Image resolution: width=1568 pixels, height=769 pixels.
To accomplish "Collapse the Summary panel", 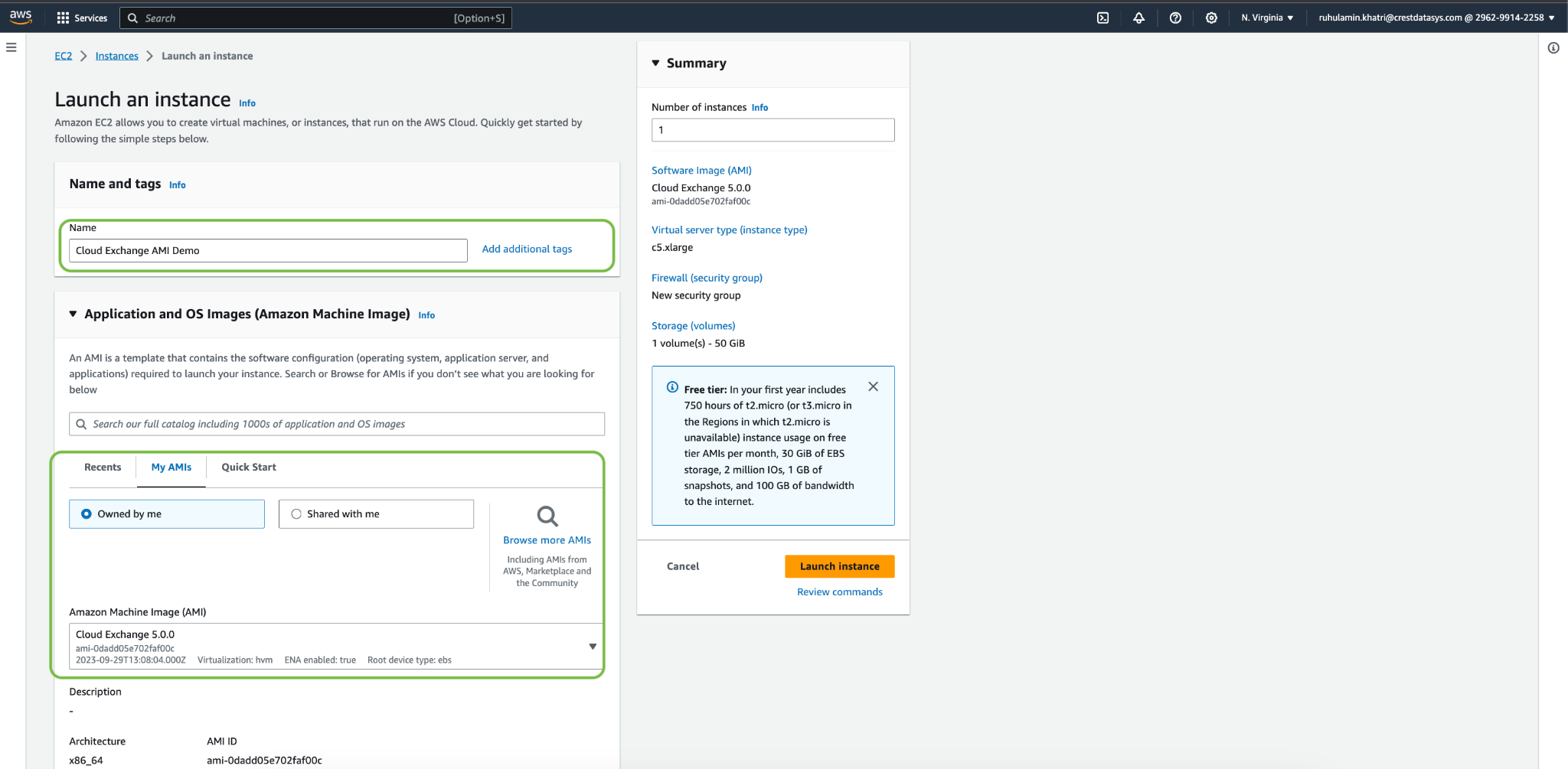I will click(655, 63).
